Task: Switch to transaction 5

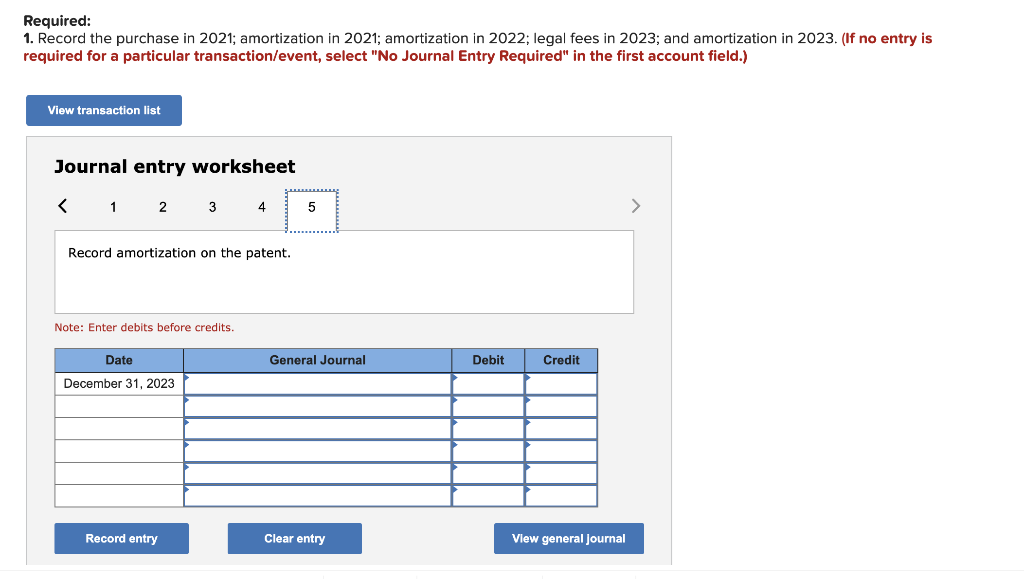Action: 311,207
